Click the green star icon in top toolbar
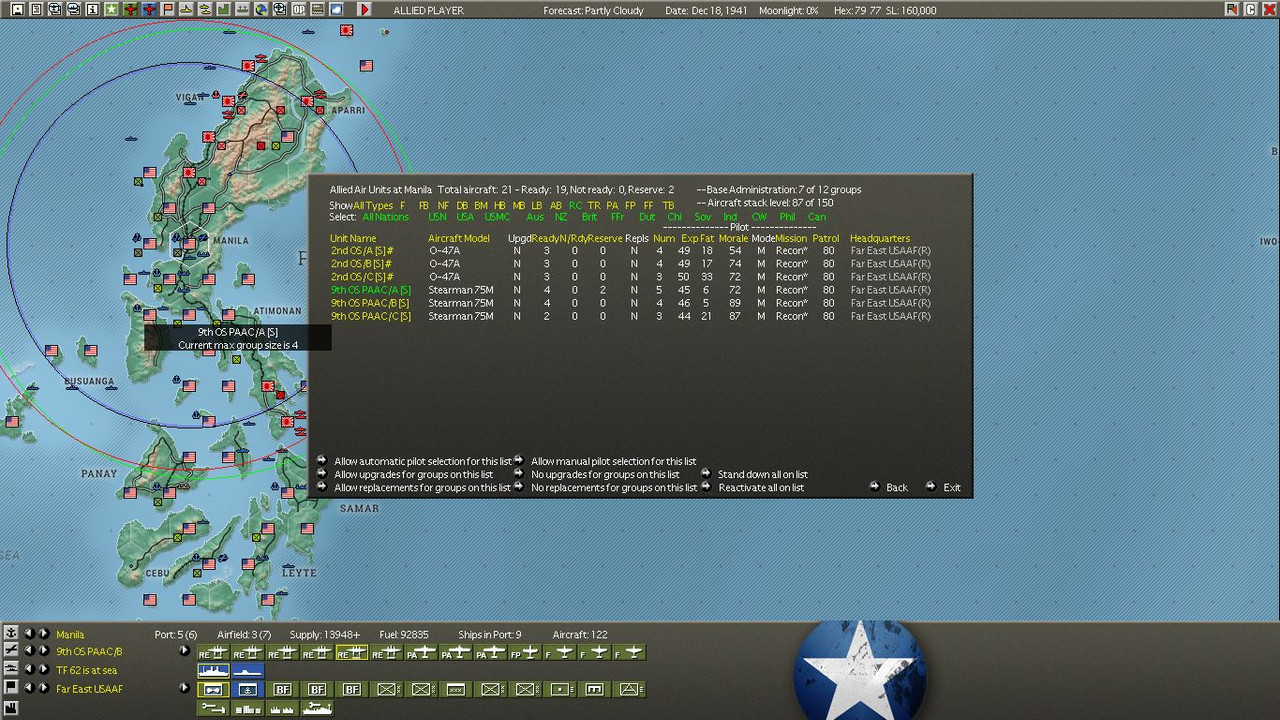 tap(111, 9)
